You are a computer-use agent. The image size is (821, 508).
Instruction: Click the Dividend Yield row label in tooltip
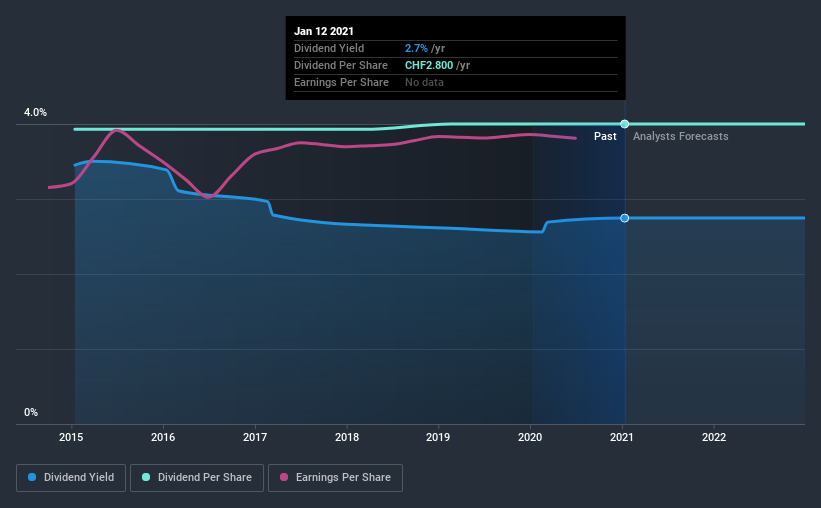[329, 48]
